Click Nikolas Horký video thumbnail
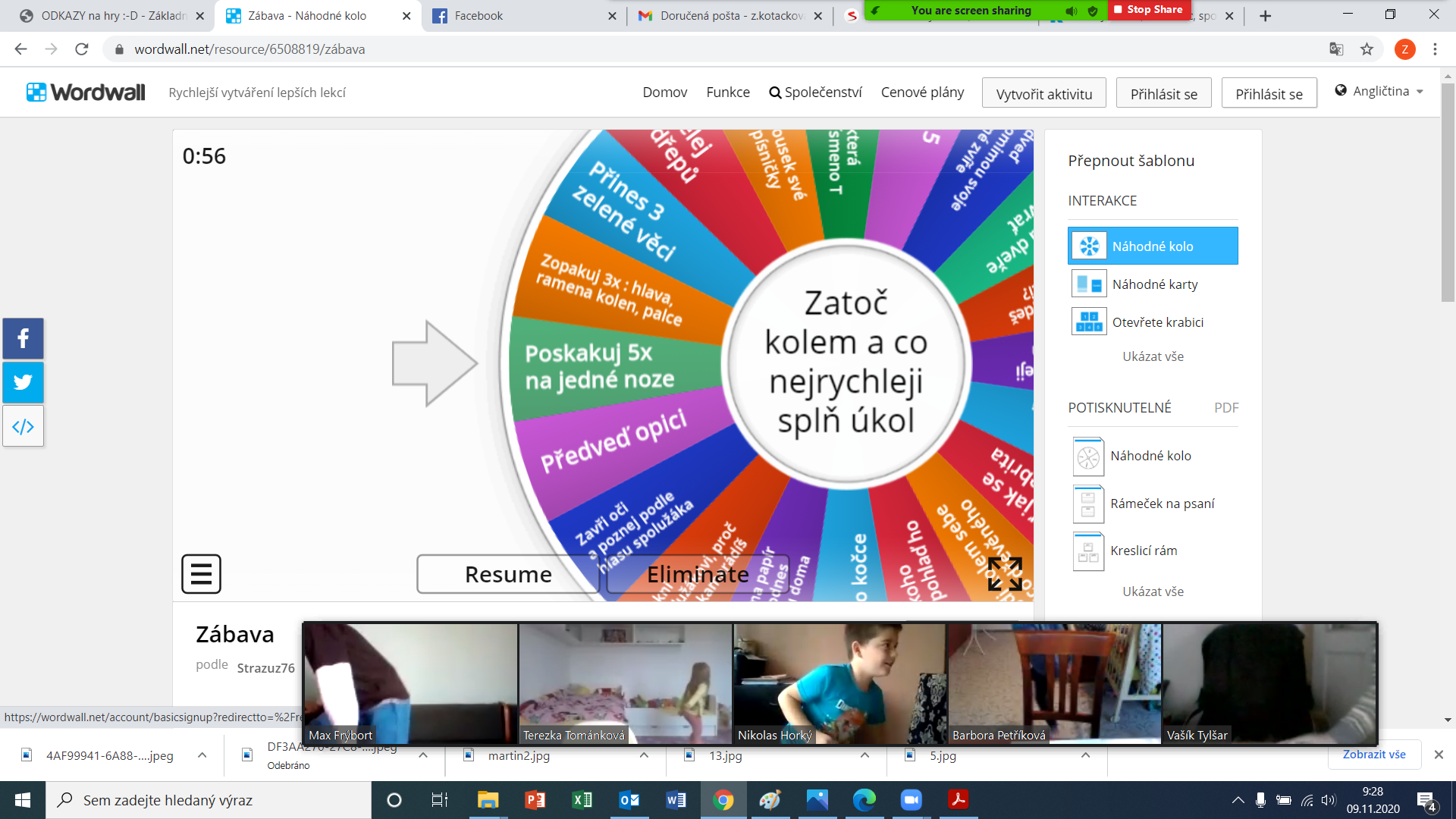The height and width of the screenshot is (819, 1456). pos(839,683)
